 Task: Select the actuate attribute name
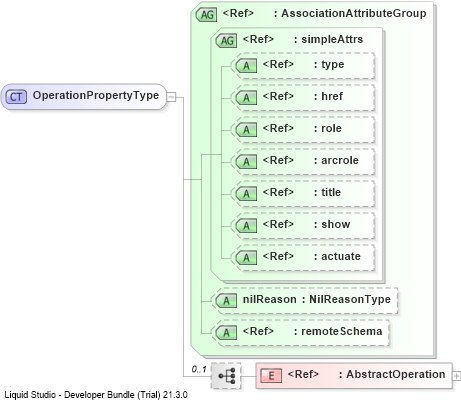pyautogui.click(x=341, y=256)
